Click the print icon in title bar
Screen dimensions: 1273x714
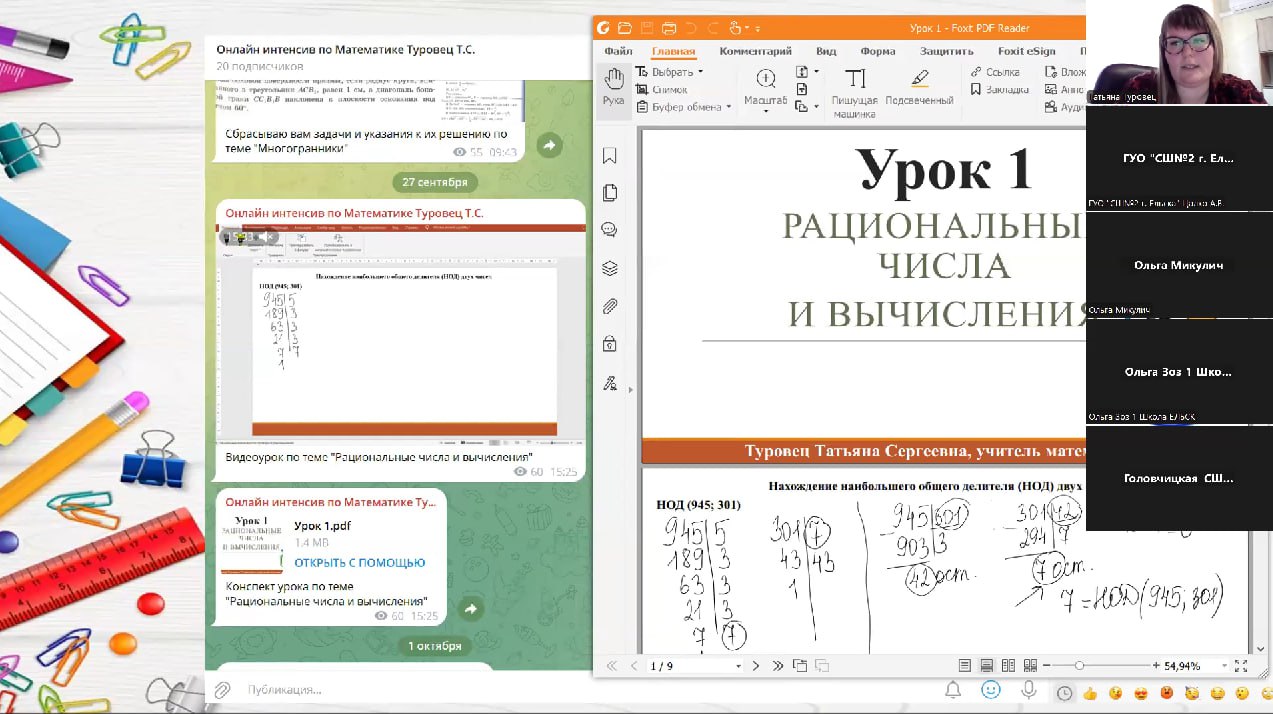pyautogui.click(x=669, y=28)
